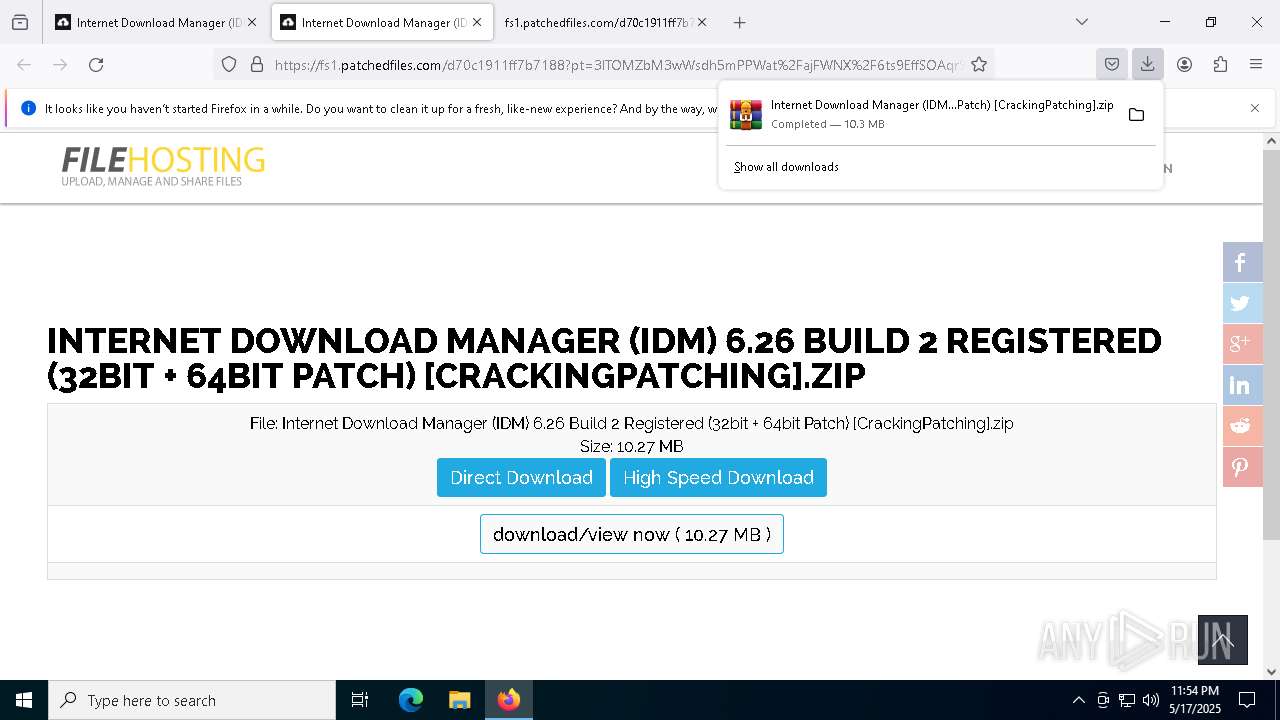The width and height of the screenshot is (1280, 720).
Task: Share the page on LinkedIn
Action: click(1243, 385)
